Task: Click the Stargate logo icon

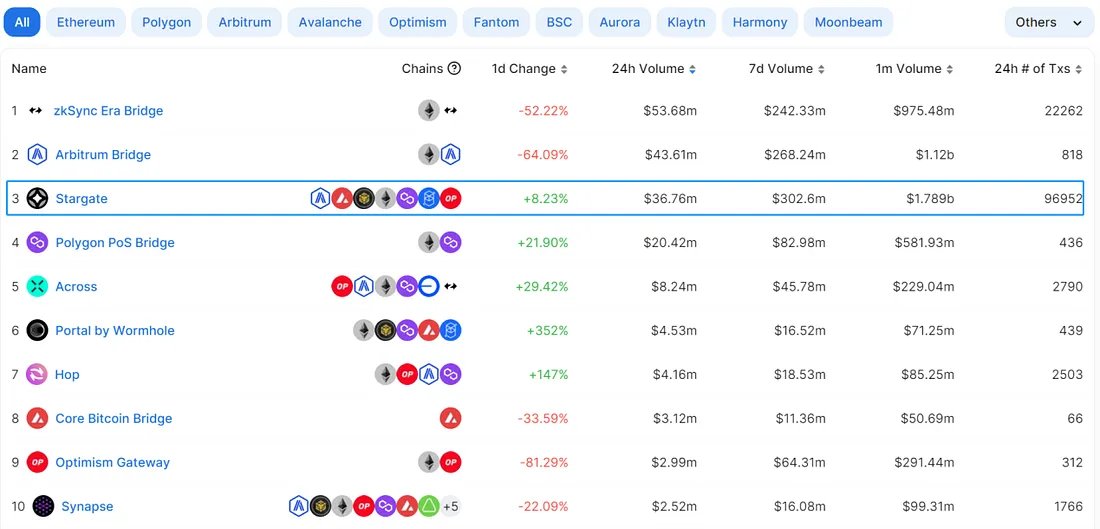Action: pos(37,198)
